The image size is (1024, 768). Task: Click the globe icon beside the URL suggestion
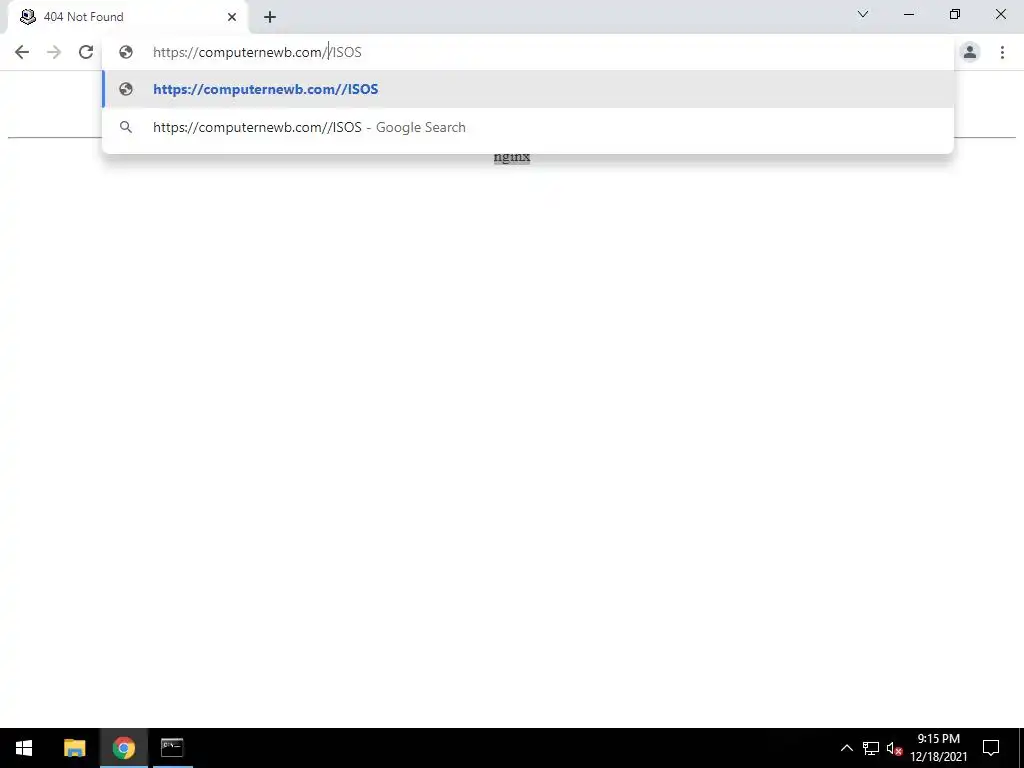(x=126, y=89)
